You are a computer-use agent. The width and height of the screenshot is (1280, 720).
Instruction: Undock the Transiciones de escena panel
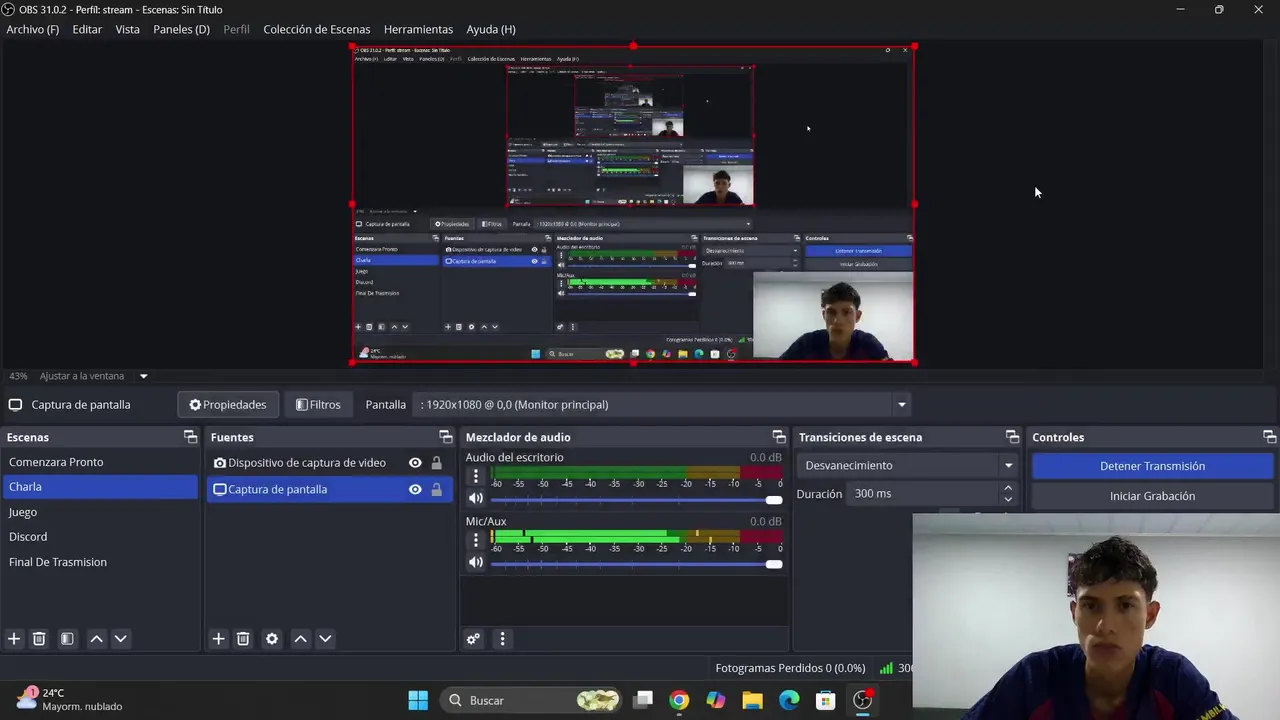click(1012, 437)
